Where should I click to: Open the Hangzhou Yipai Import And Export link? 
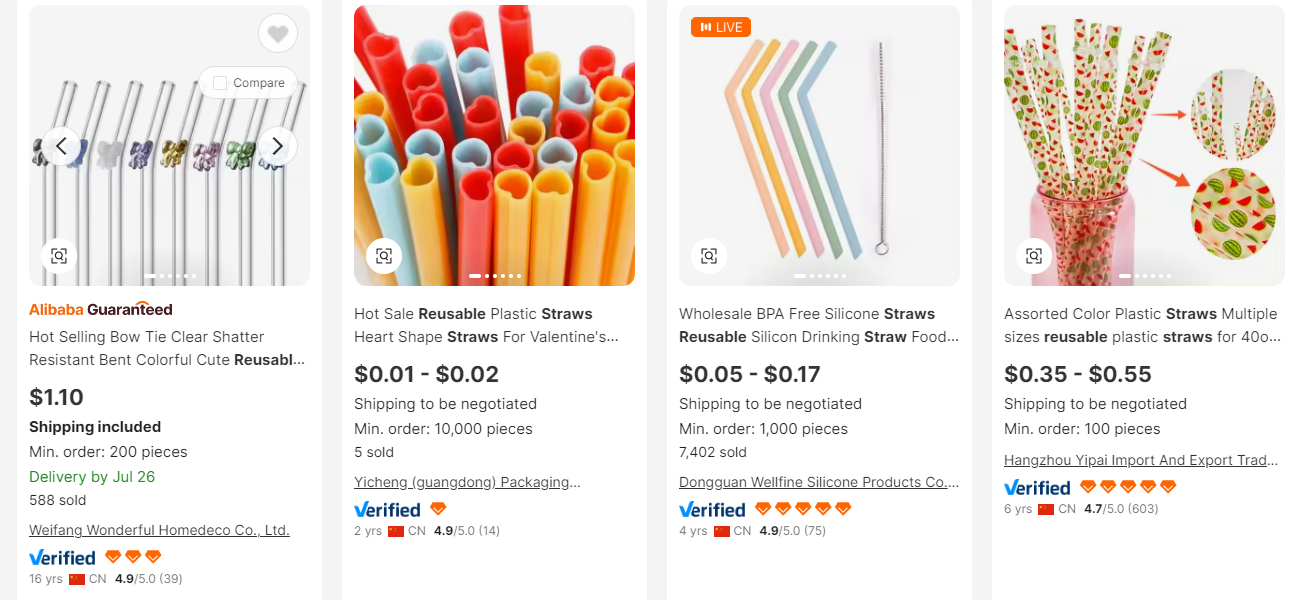[x=1140, y=460]
